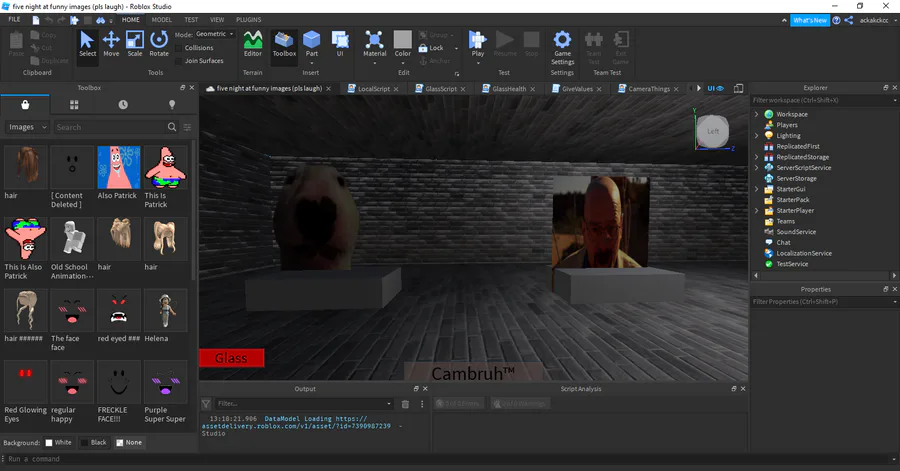Open the Output filter dropdown arrow
This screenshot has width=900, height=471.
[389, 404]
